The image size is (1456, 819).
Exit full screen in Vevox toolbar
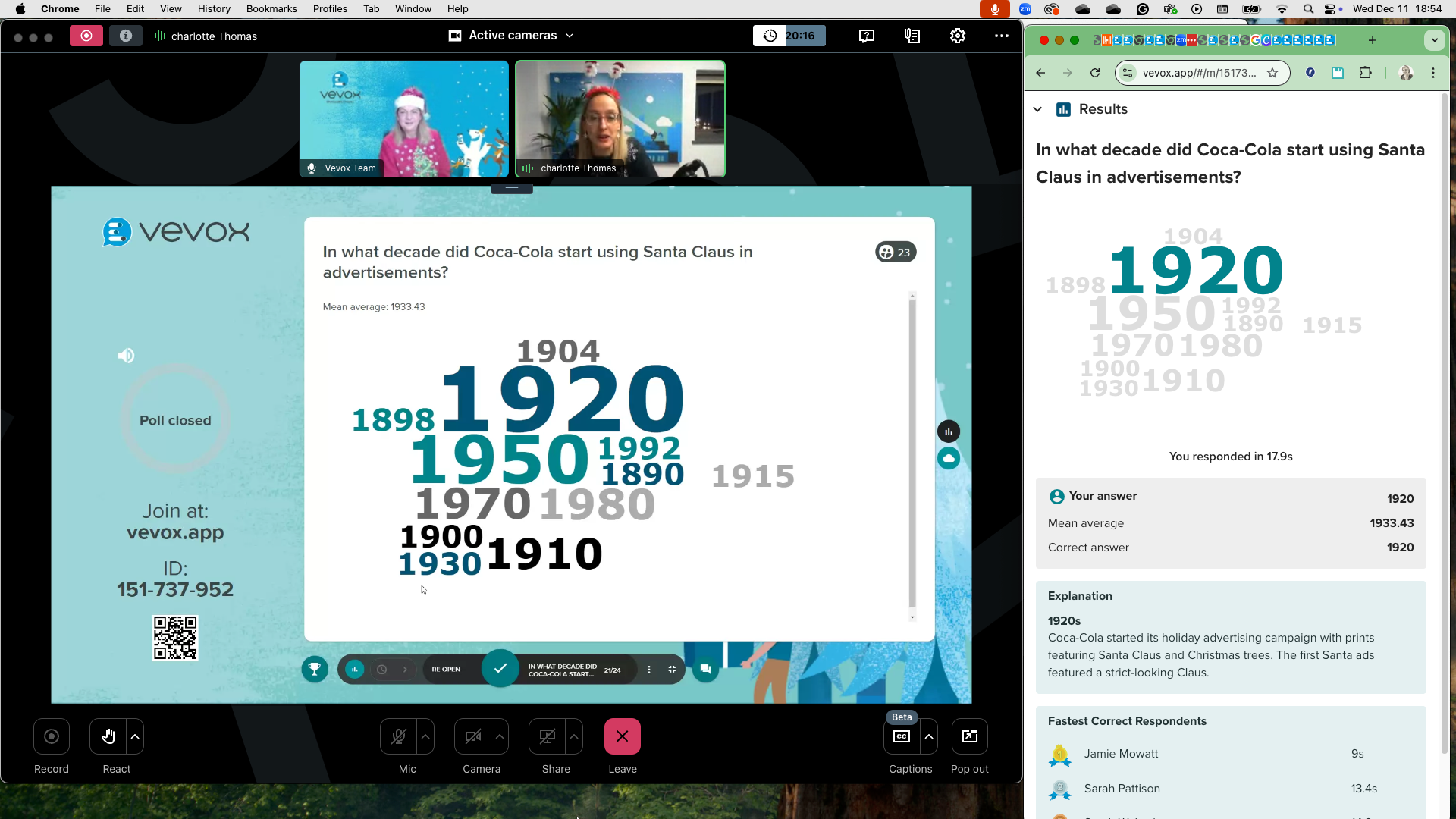point(672,670)
